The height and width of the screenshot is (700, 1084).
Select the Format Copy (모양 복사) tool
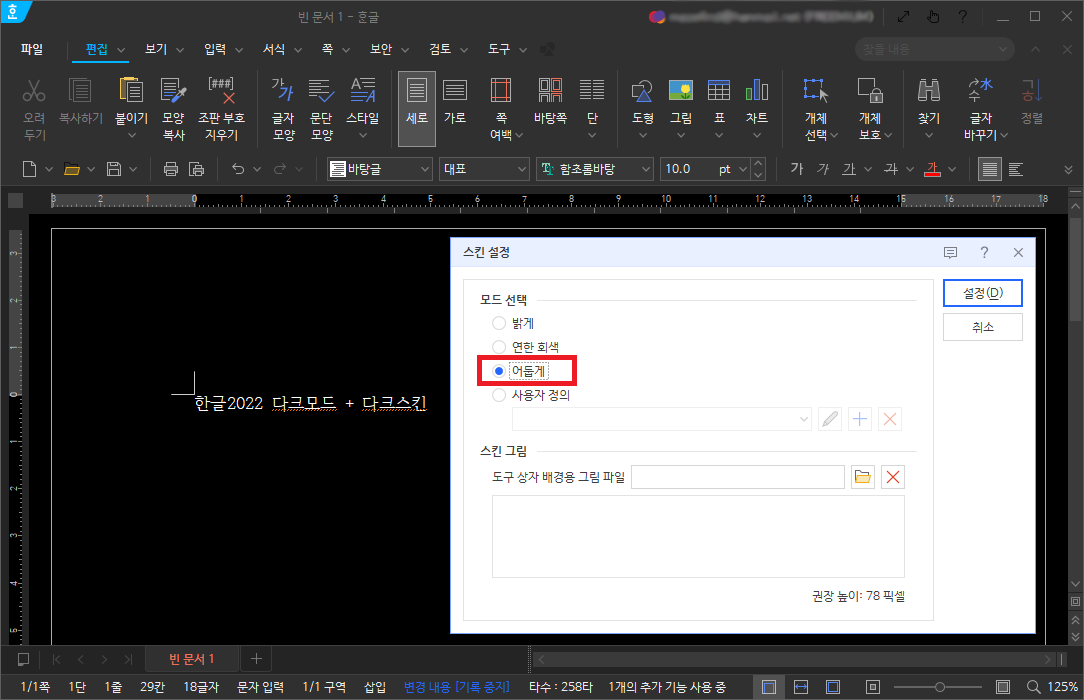174,109
